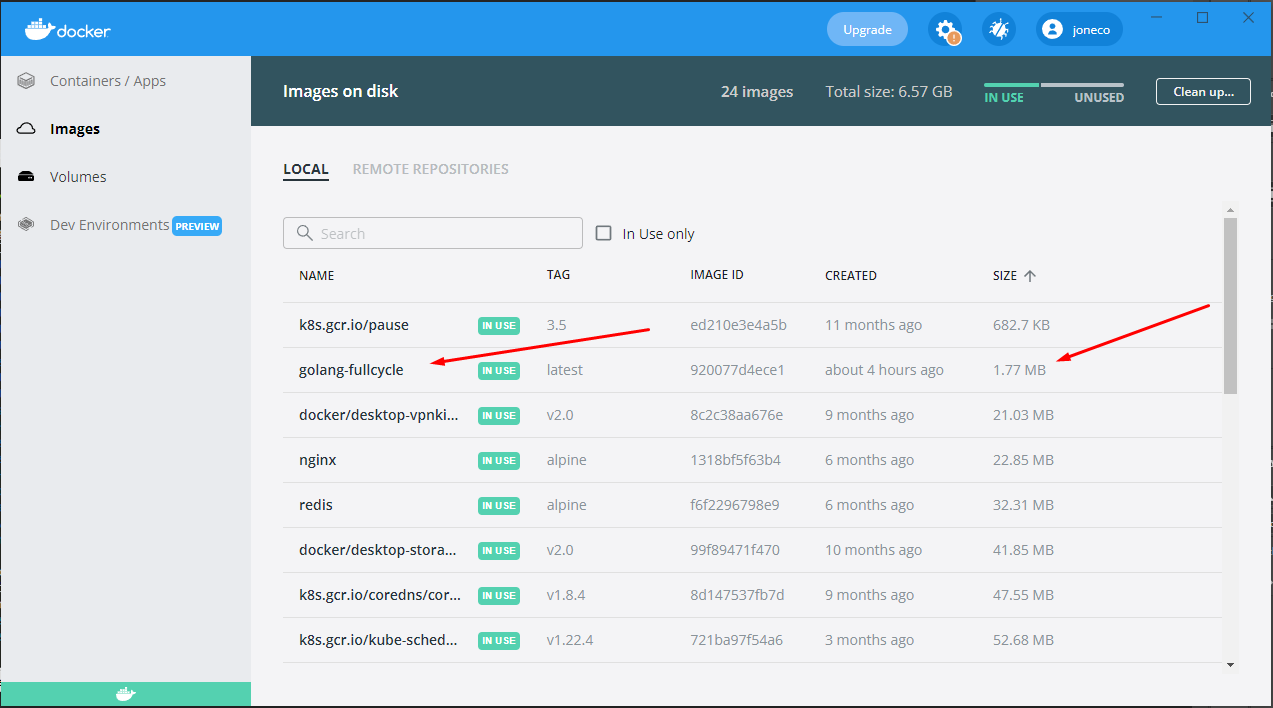Select the docker/desktop-vpnki... image row
Viewport: 1273px width, 708px height.
(752, 415)
